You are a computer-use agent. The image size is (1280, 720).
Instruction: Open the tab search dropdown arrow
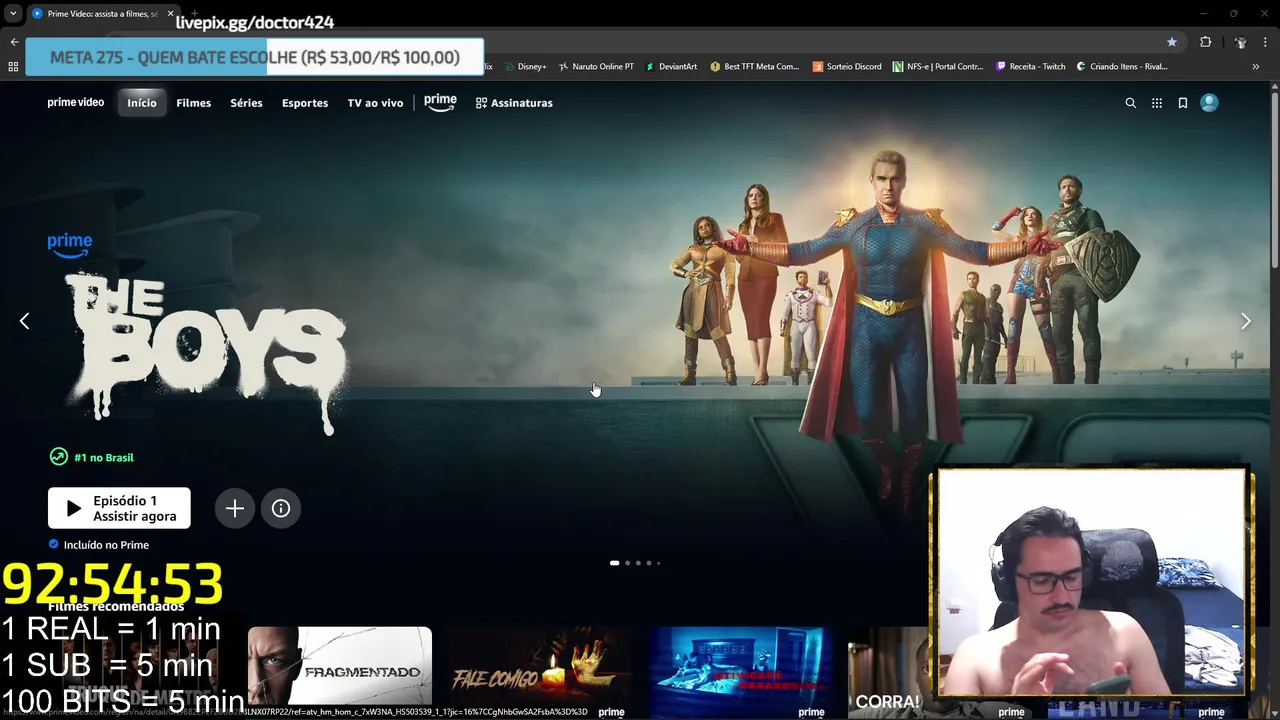[x=13, y=14]
